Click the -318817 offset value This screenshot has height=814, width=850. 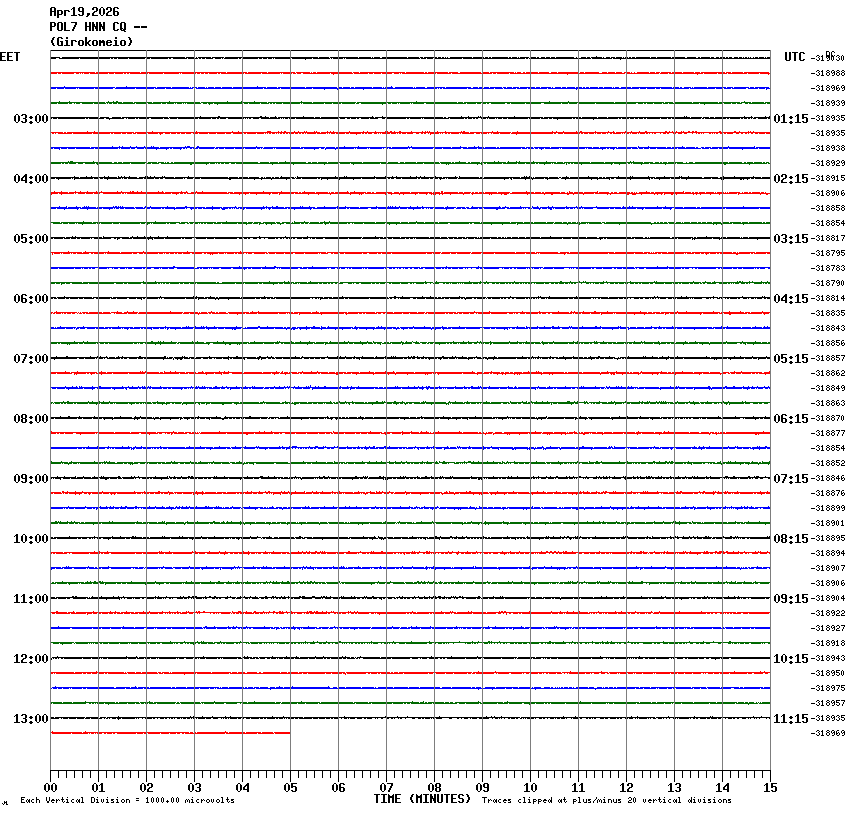[x=829, y=239]
